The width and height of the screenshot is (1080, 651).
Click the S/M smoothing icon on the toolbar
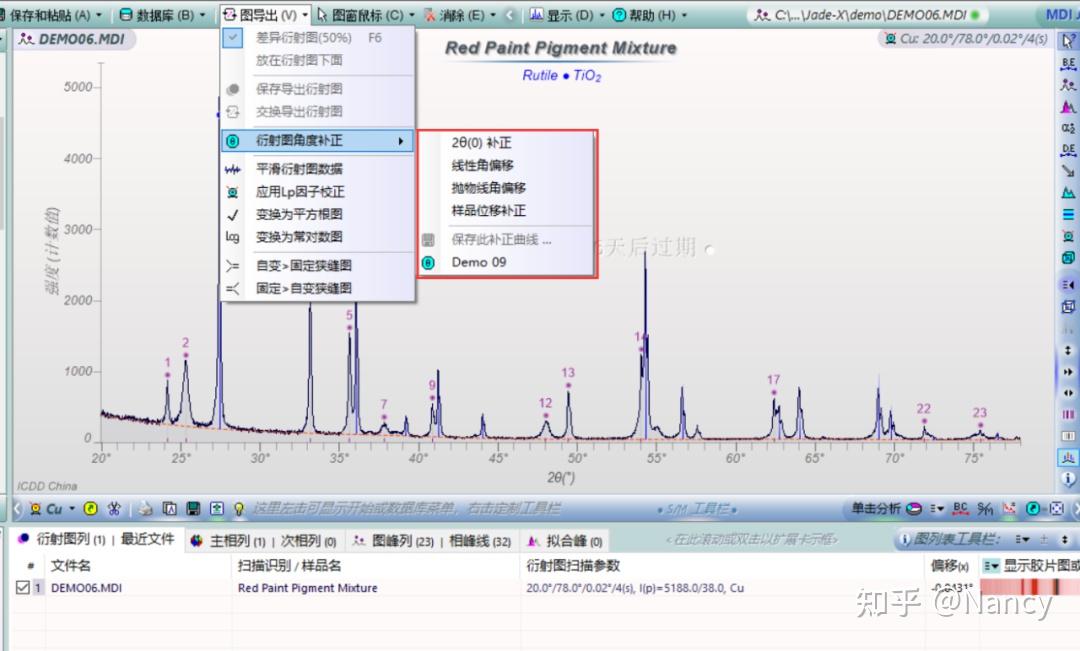tap(985, 509)
